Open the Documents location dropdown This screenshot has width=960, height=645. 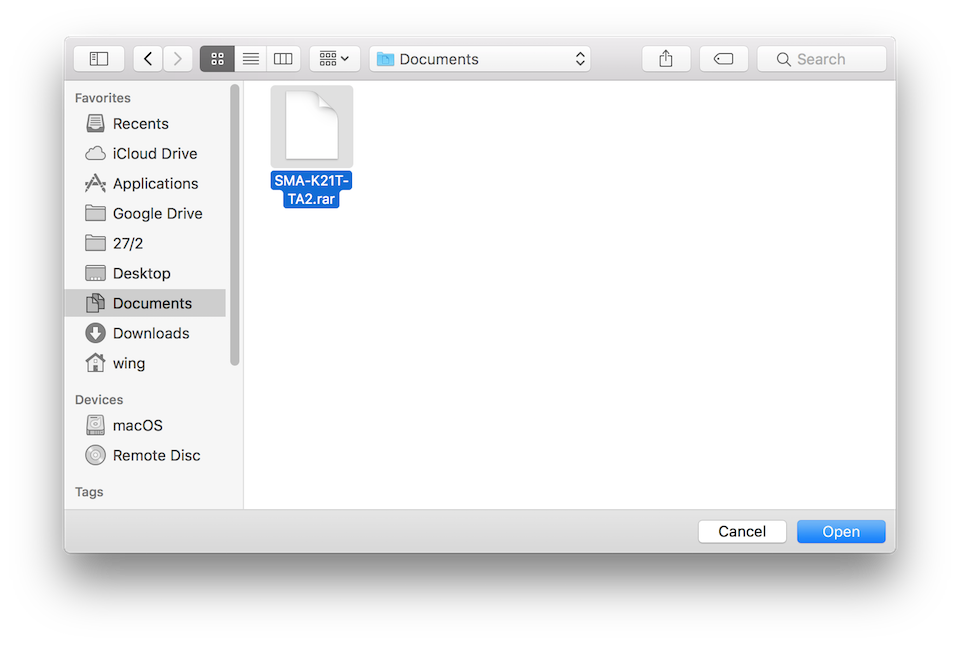pos(480,58)
